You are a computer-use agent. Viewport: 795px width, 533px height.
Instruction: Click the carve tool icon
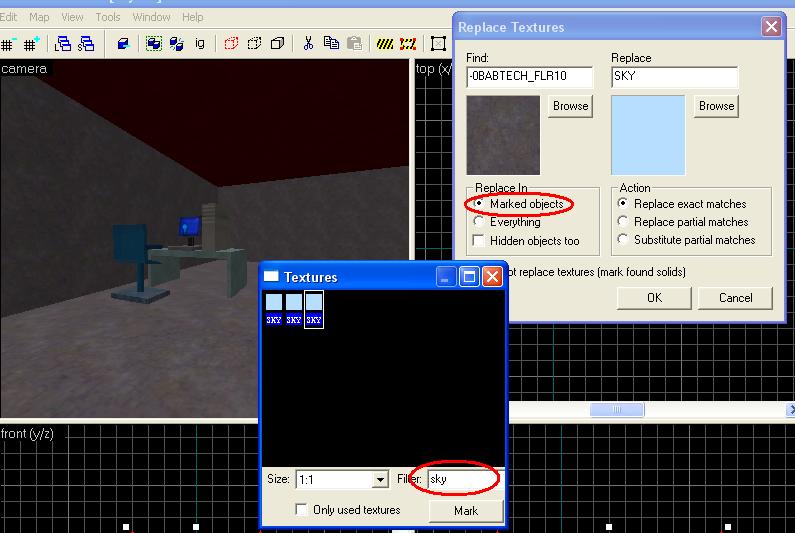click(123, 44)
